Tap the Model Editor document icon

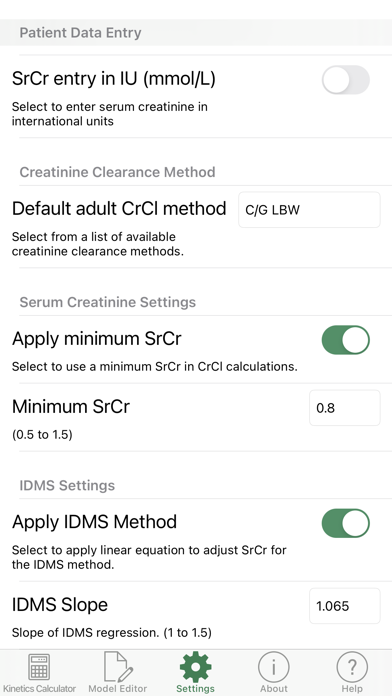(x=117, y=666)
